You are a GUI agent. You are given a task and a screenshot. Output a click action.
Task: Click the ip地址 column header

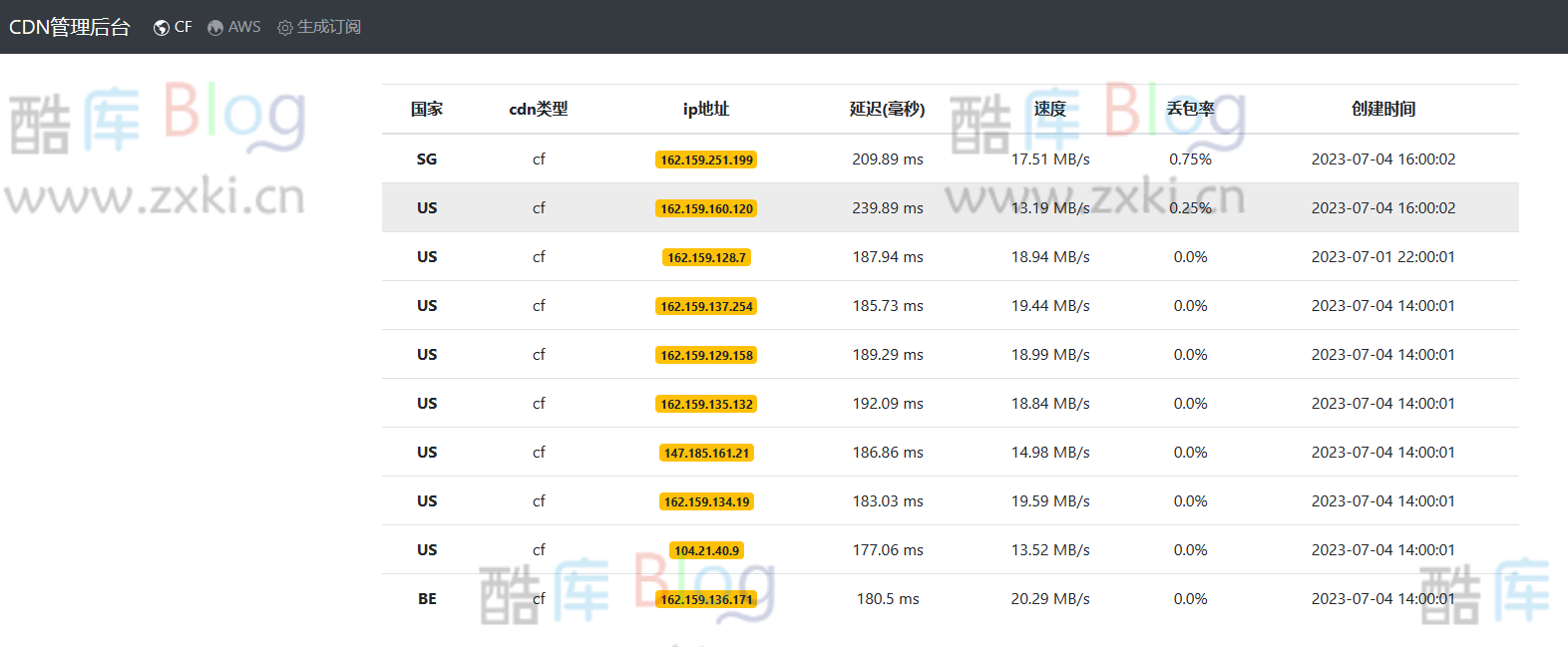pos(706,109)
